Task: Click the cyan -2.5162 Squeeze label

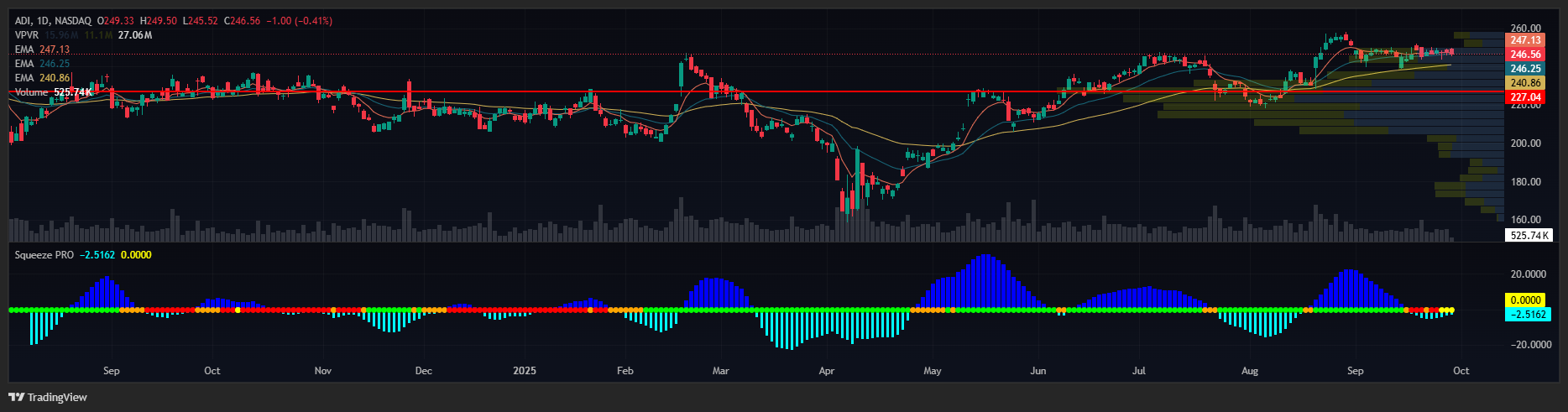Action: [x=1528, y=315]
